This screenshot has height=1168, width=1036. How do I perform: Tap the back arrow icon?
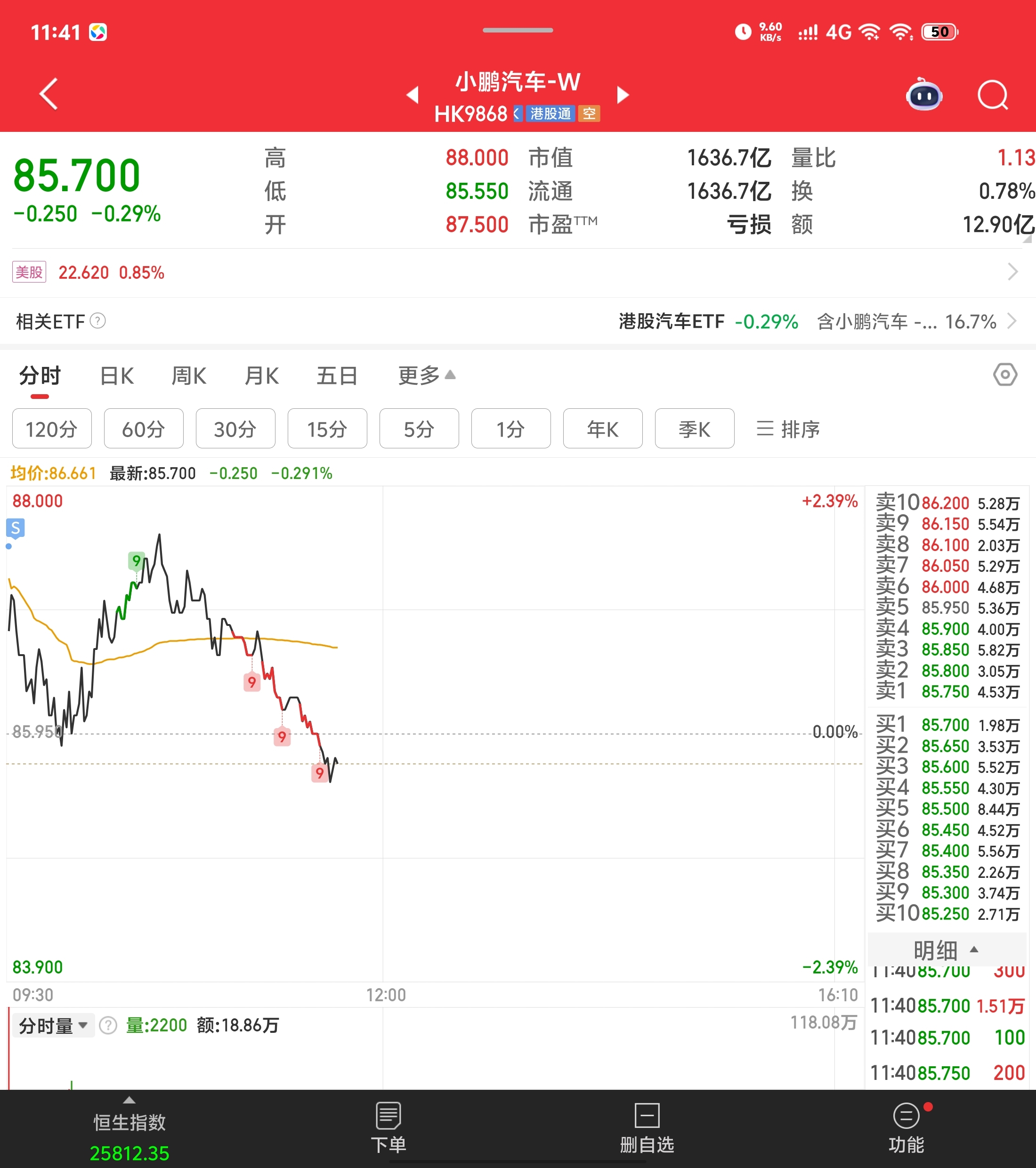click(49, 94)
